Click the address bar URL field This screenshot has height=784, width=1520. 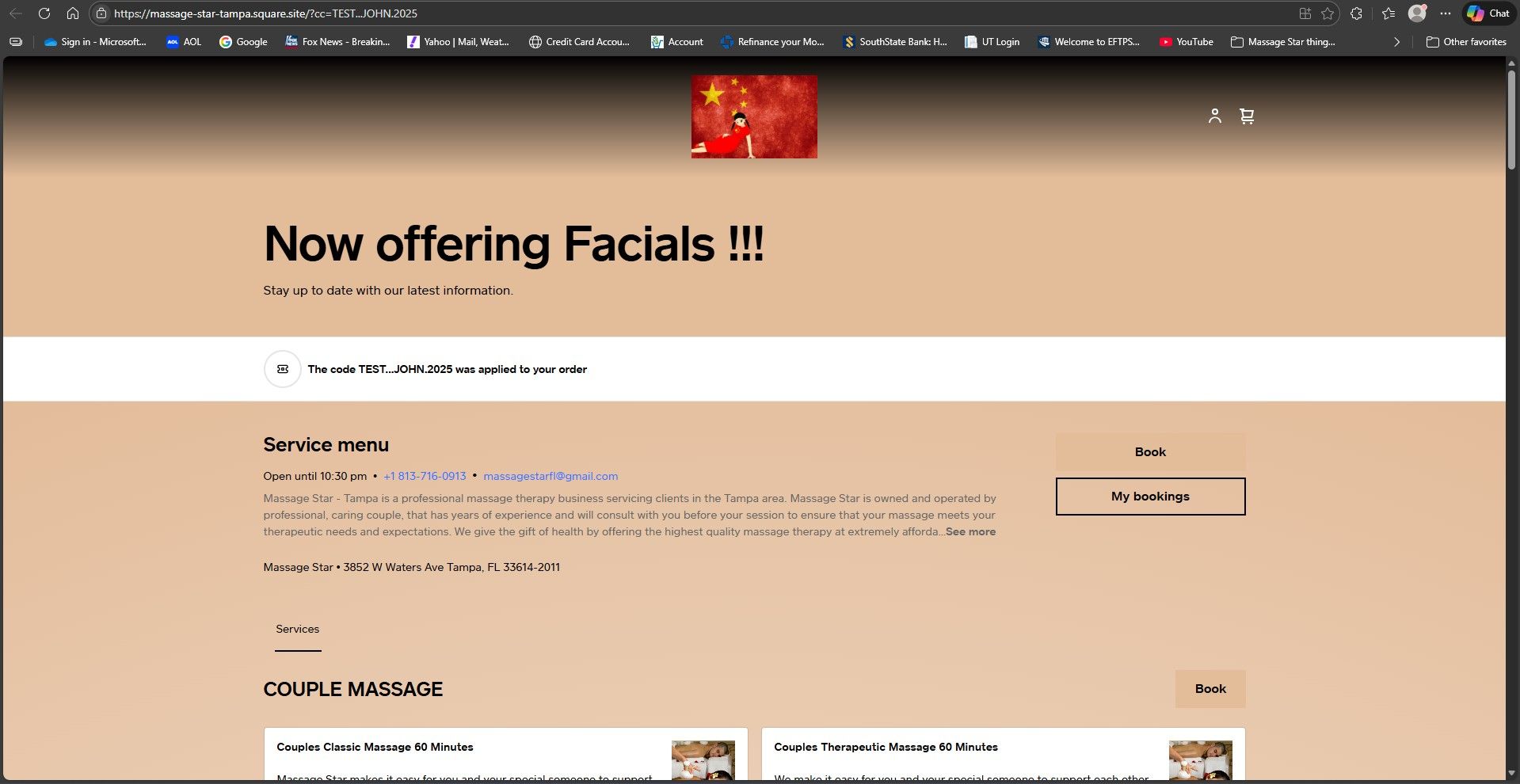pyautogui.click(x=697, y=13)
